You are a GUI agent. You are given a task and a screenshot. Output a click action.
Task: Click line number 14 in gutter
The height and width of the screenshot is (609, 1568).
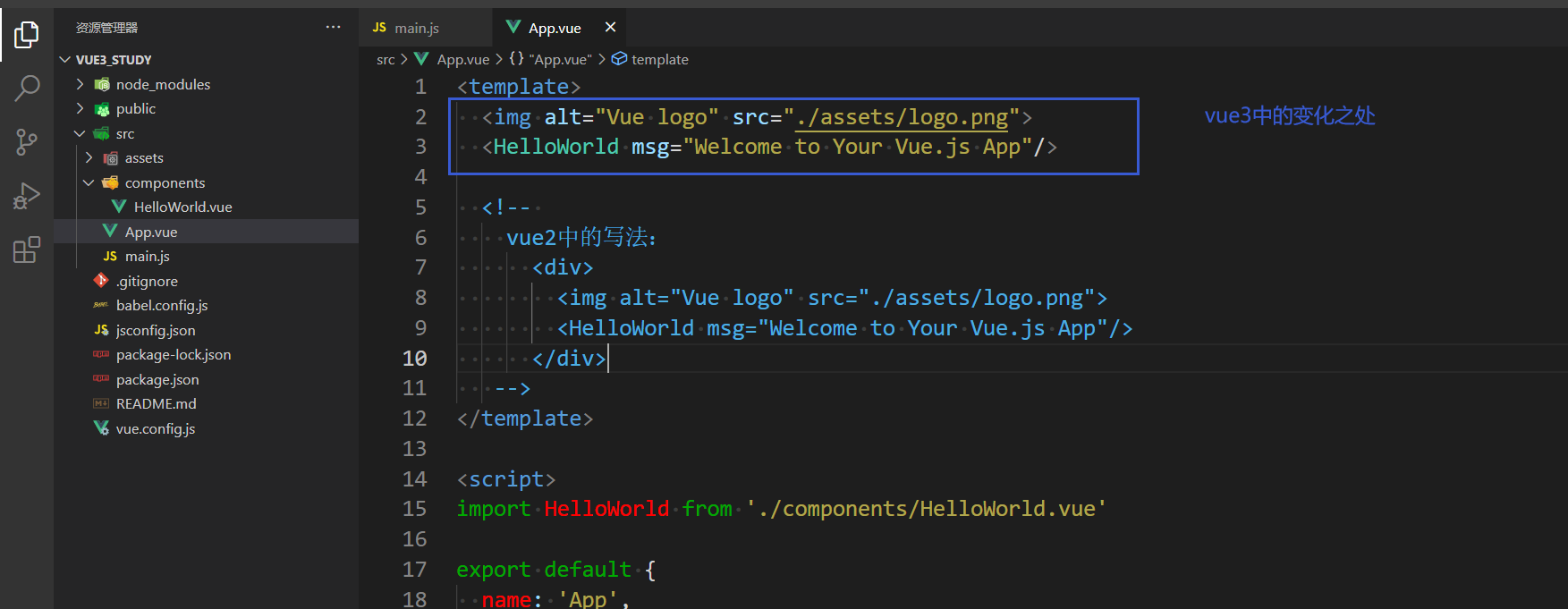[x=415, y=479]
